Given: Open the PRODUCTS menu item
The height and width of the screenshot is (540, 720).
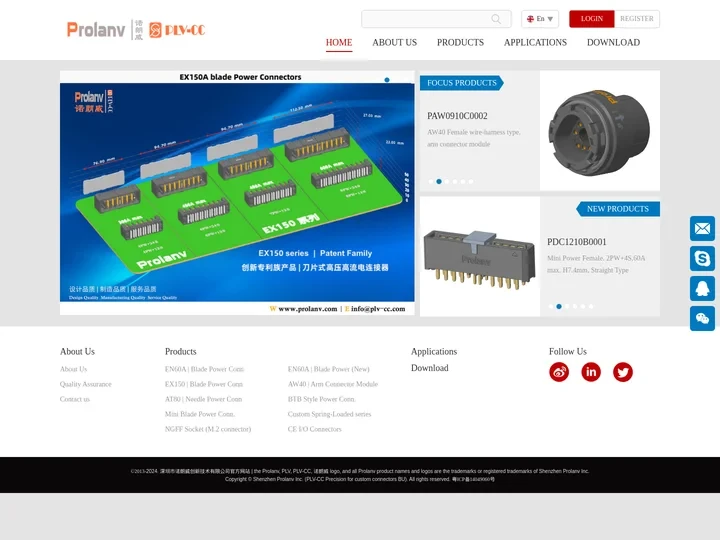Looking at the screenshot, I should coord(460,43).
